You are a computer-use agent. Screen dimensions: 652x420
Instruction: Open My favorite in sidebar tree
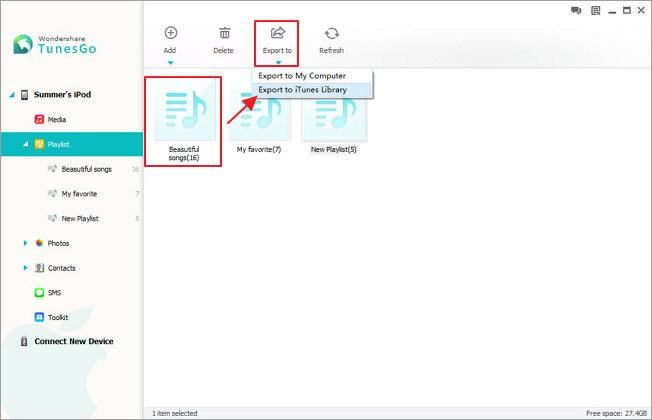tap(79, 194)
